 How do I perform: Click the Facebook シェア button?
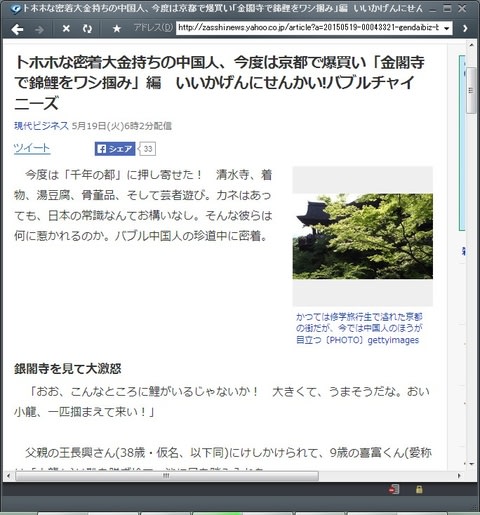tap(115, 149)
